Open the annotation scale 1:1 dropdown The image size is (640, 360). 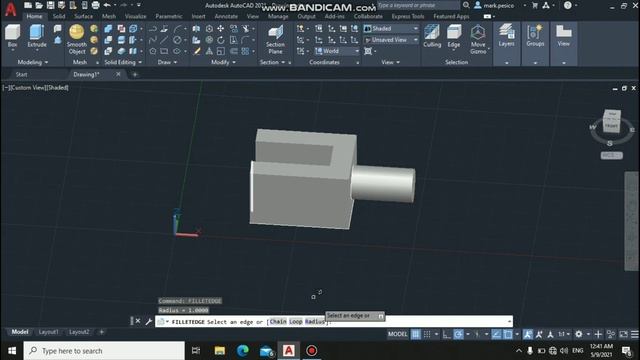tap(564, 334)
